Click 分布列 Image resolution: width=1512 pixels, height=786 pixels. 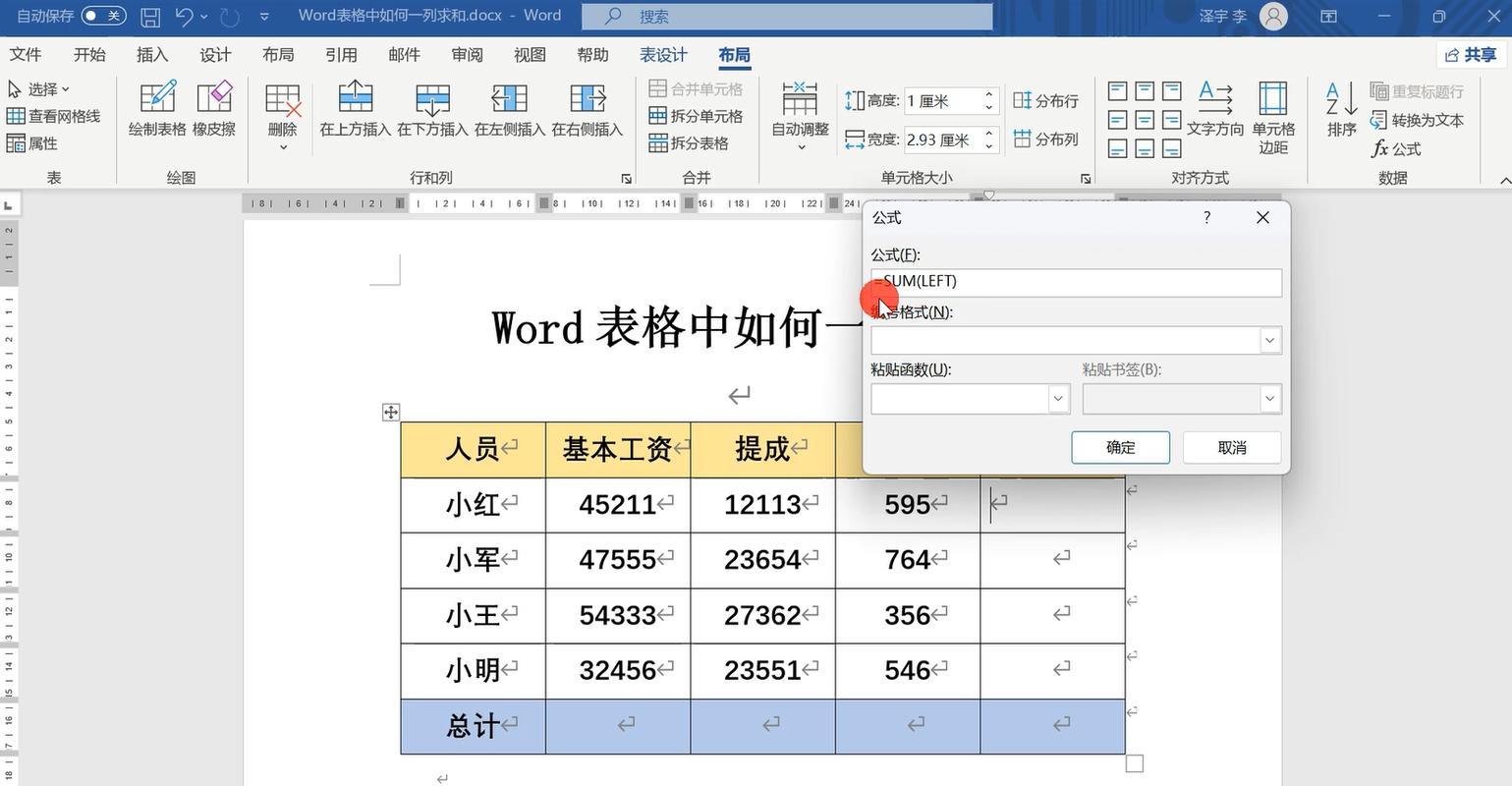tap(1045, 140)
